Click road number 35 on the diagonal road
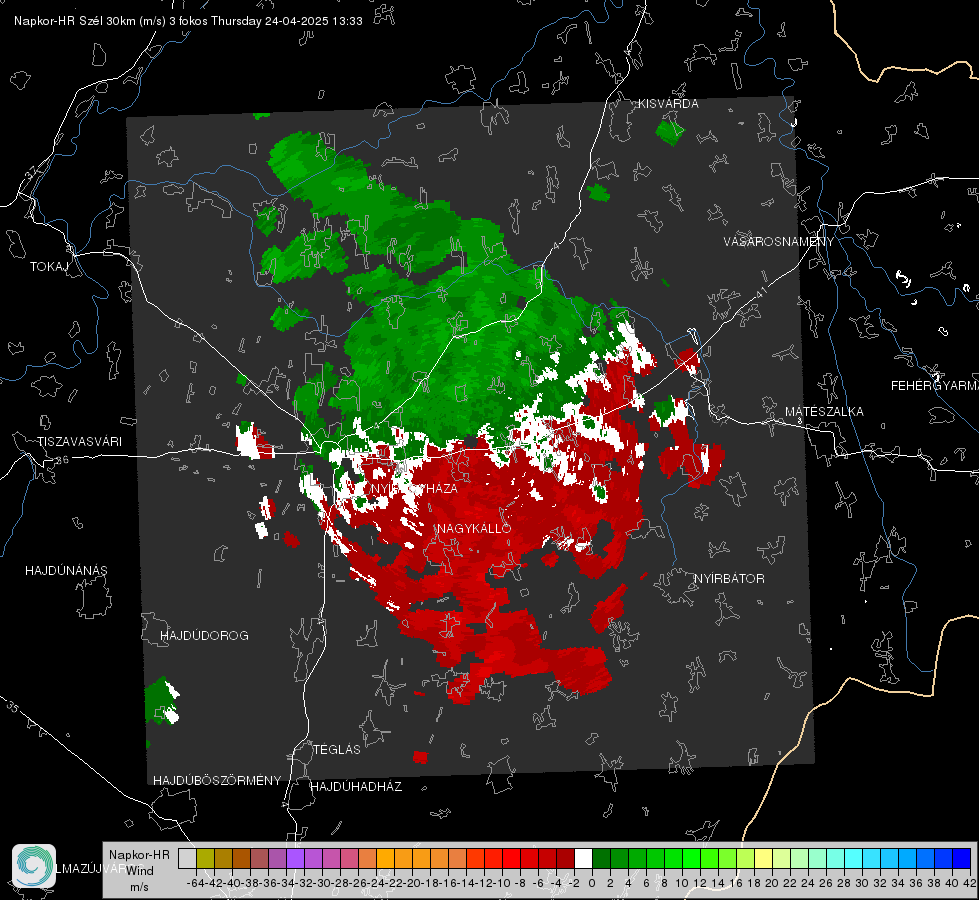 12,707
